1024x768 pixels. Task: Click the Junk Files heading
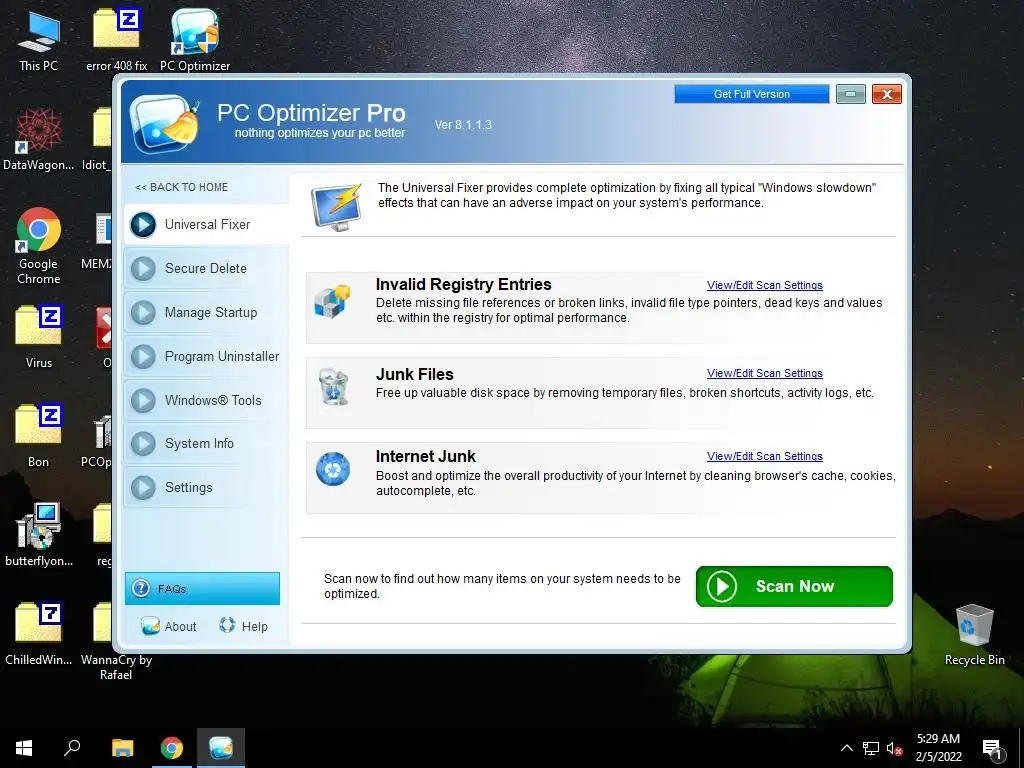[x=415, y=374]
